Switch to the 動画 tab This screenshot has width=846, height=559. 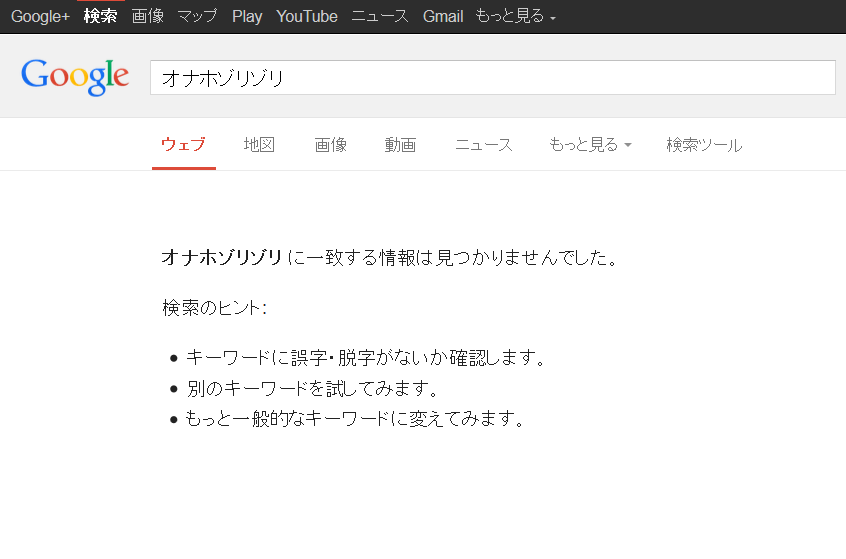[x=400, y=145]
